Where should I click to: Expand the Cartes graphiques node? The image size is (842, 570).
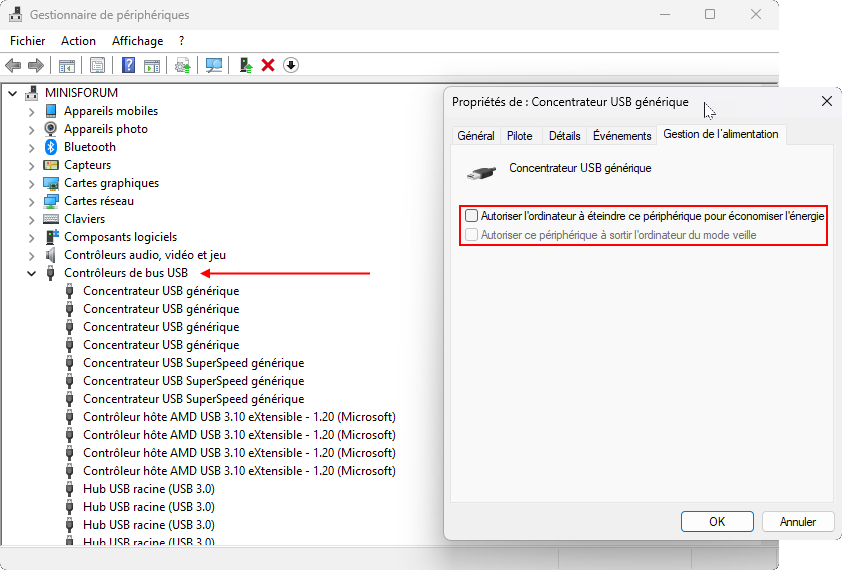[x=32, y=184]
